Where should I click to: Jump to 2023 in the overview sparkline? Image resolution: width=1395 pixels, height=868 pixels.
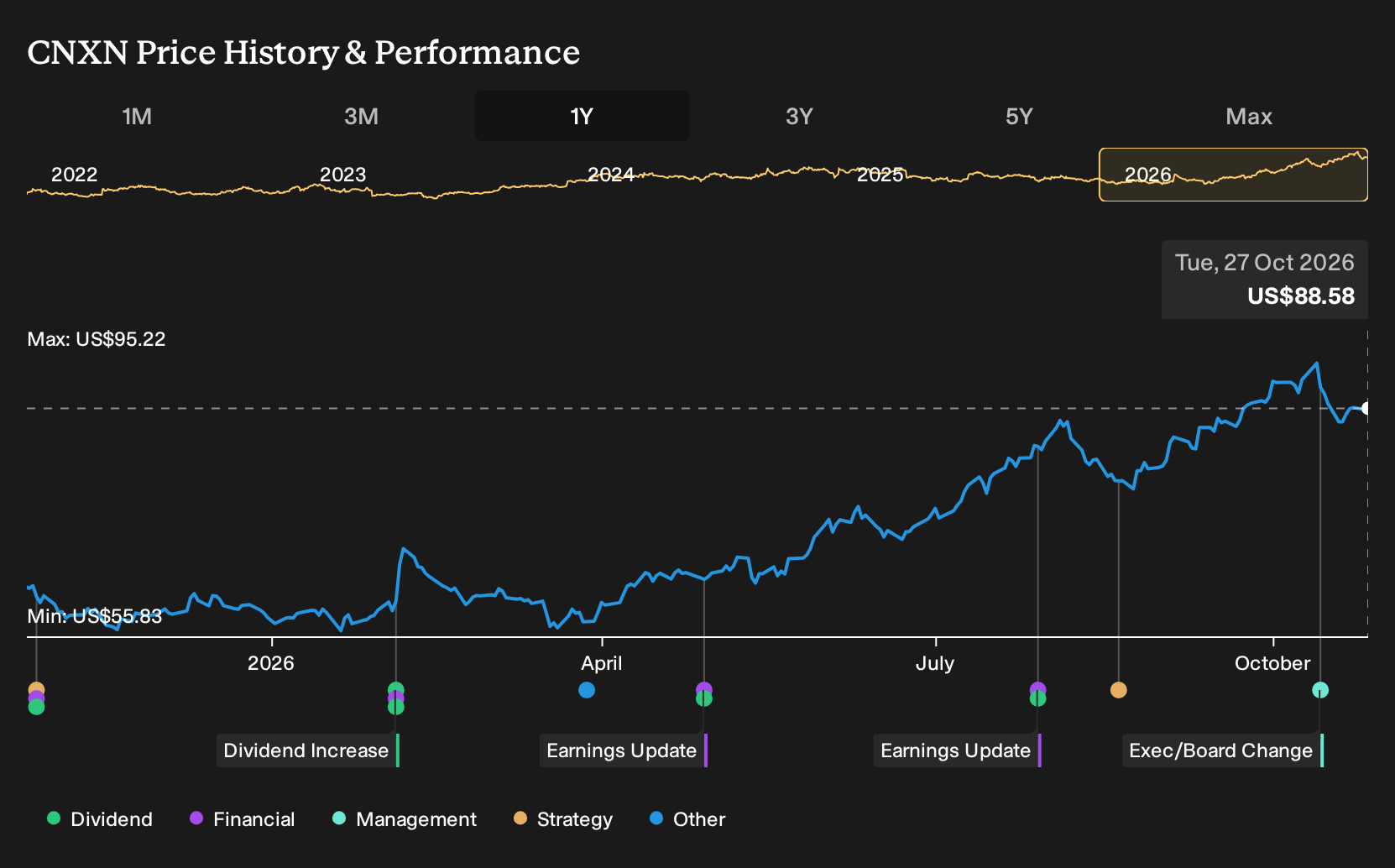(342, 175)
